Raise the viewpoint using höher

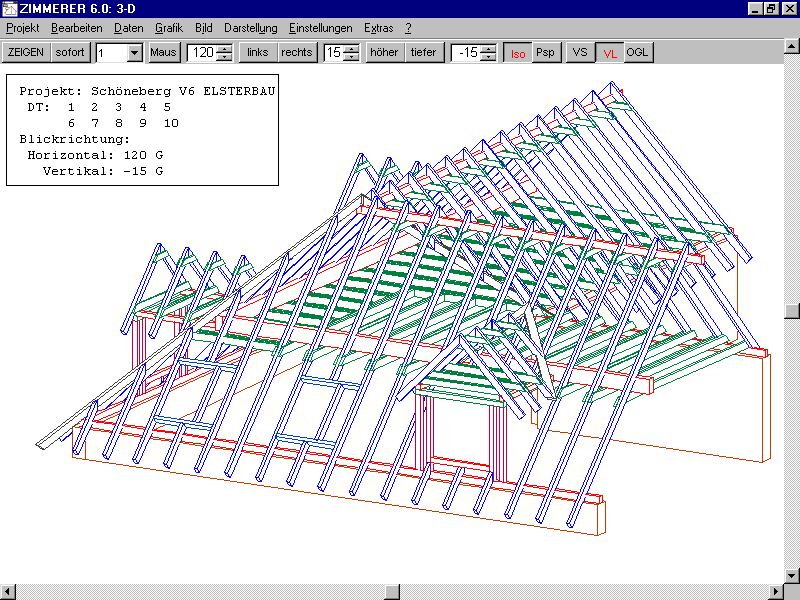pos(384,52)
